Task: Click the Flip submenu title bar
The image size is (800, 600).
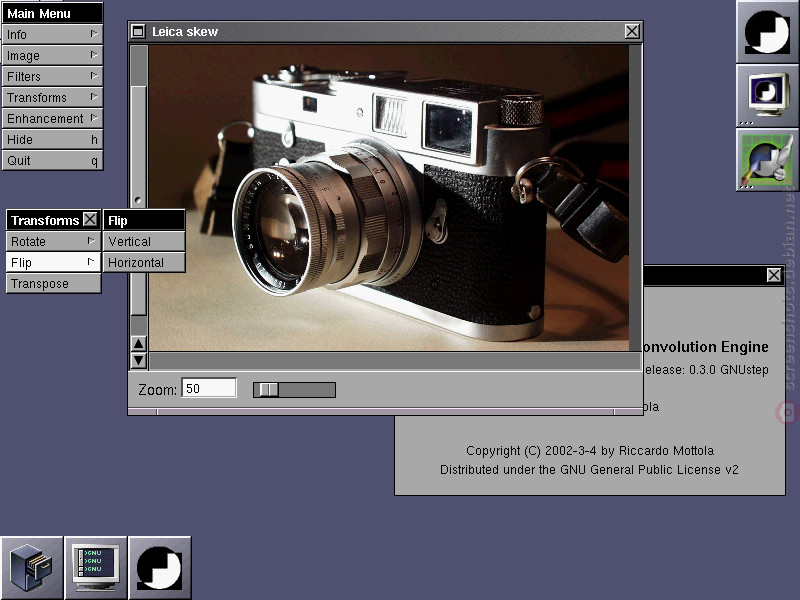Action: click(144, 220)
